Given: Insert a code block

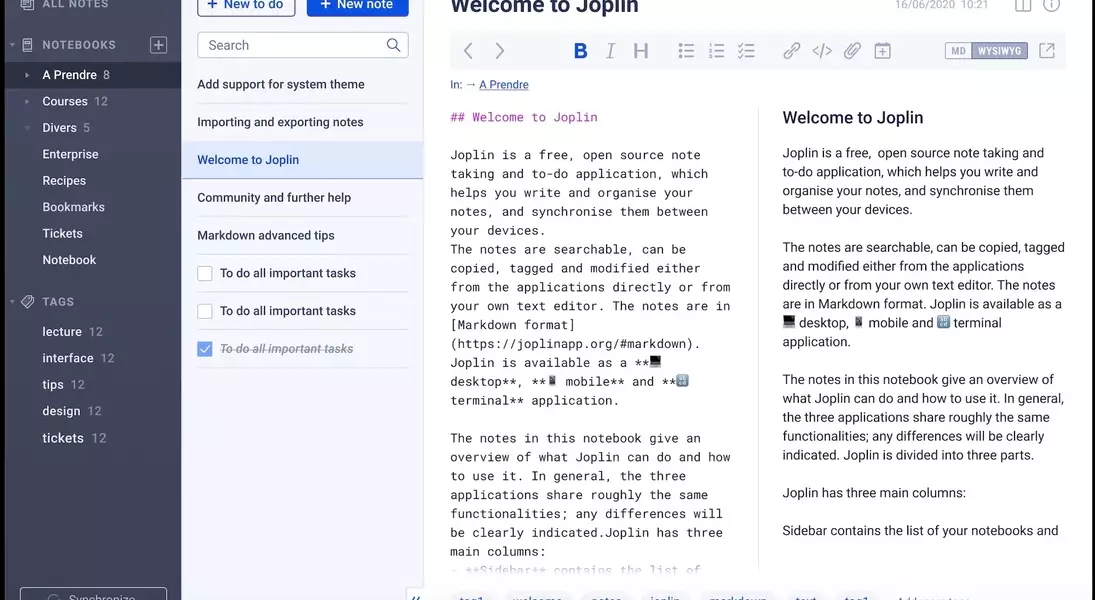Looking at the screenshot, I should (822, 51).
